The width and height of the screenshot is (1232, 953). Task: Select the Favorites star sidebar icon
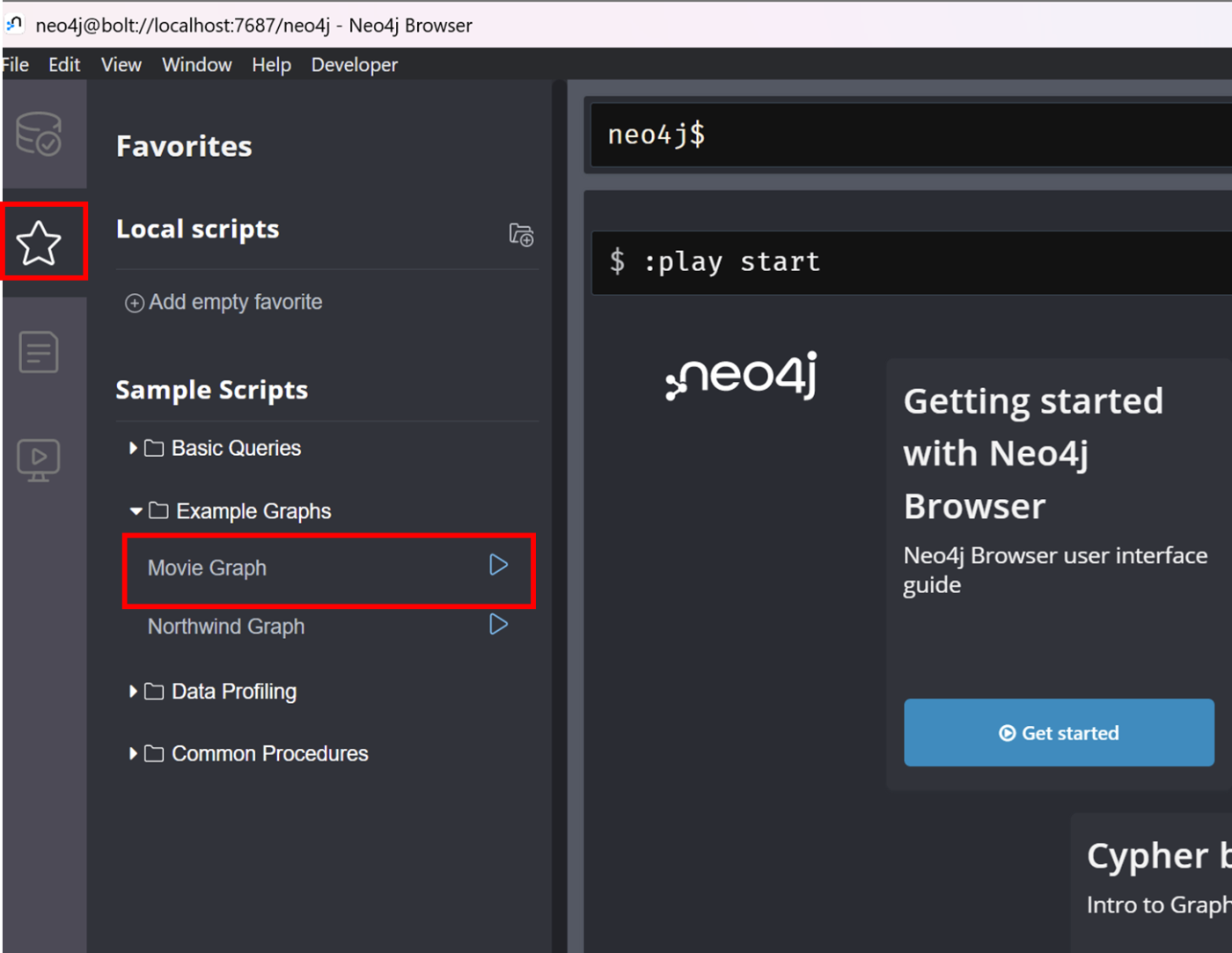[40, 243]
